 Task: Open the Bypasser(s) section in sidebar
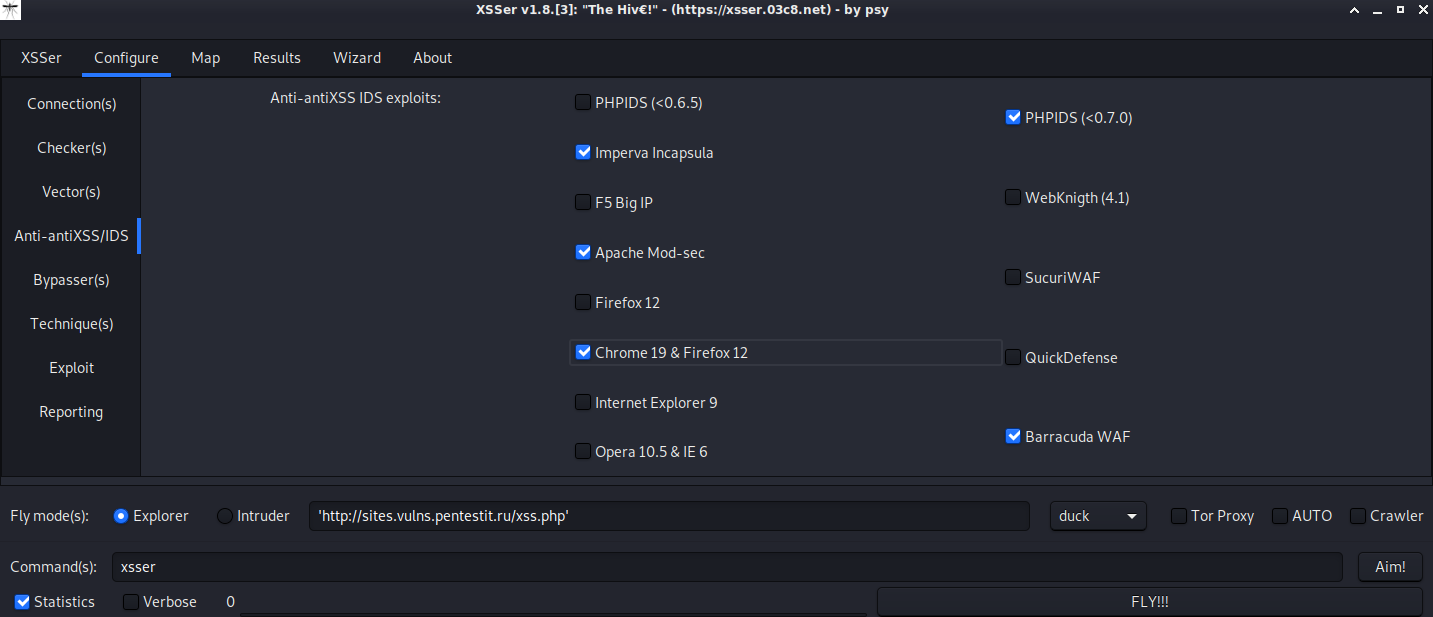[x=71, y=280]
